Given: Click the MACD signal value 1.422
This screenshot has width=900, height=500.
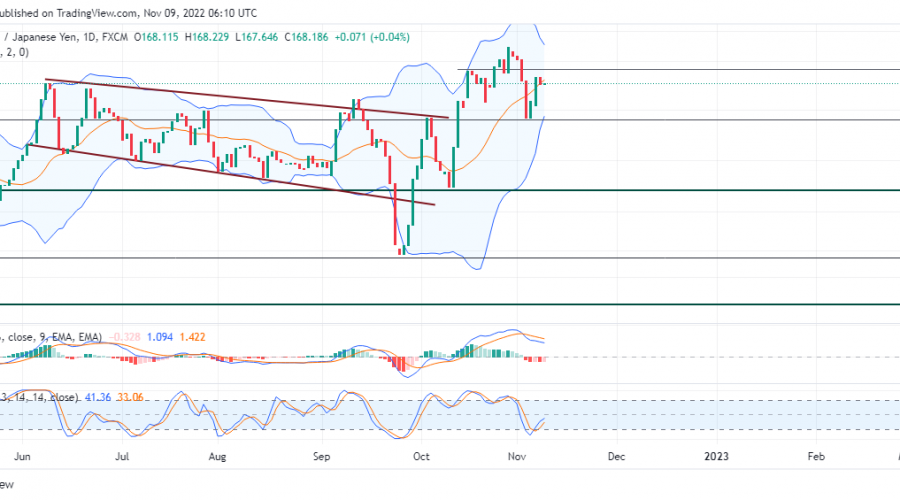Looking at the screenshot, I should pyautogui.click(x=192, y=337).
